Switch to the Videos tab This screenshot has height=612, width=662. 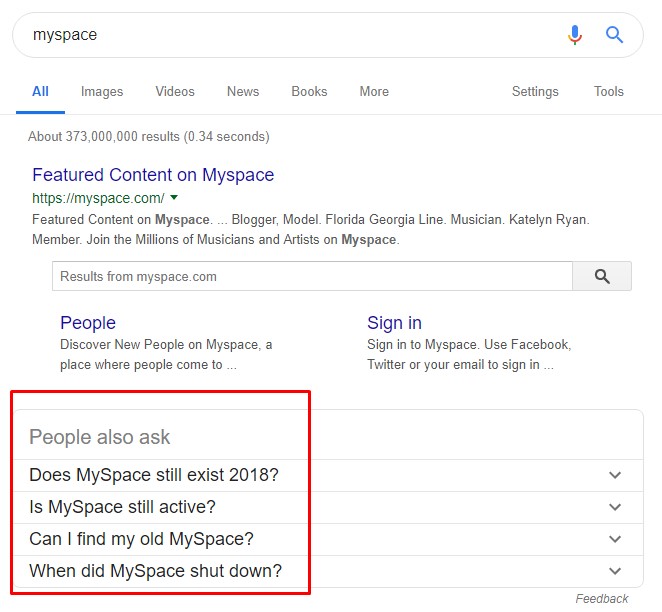pyautogui.click(x=175, y=91)
